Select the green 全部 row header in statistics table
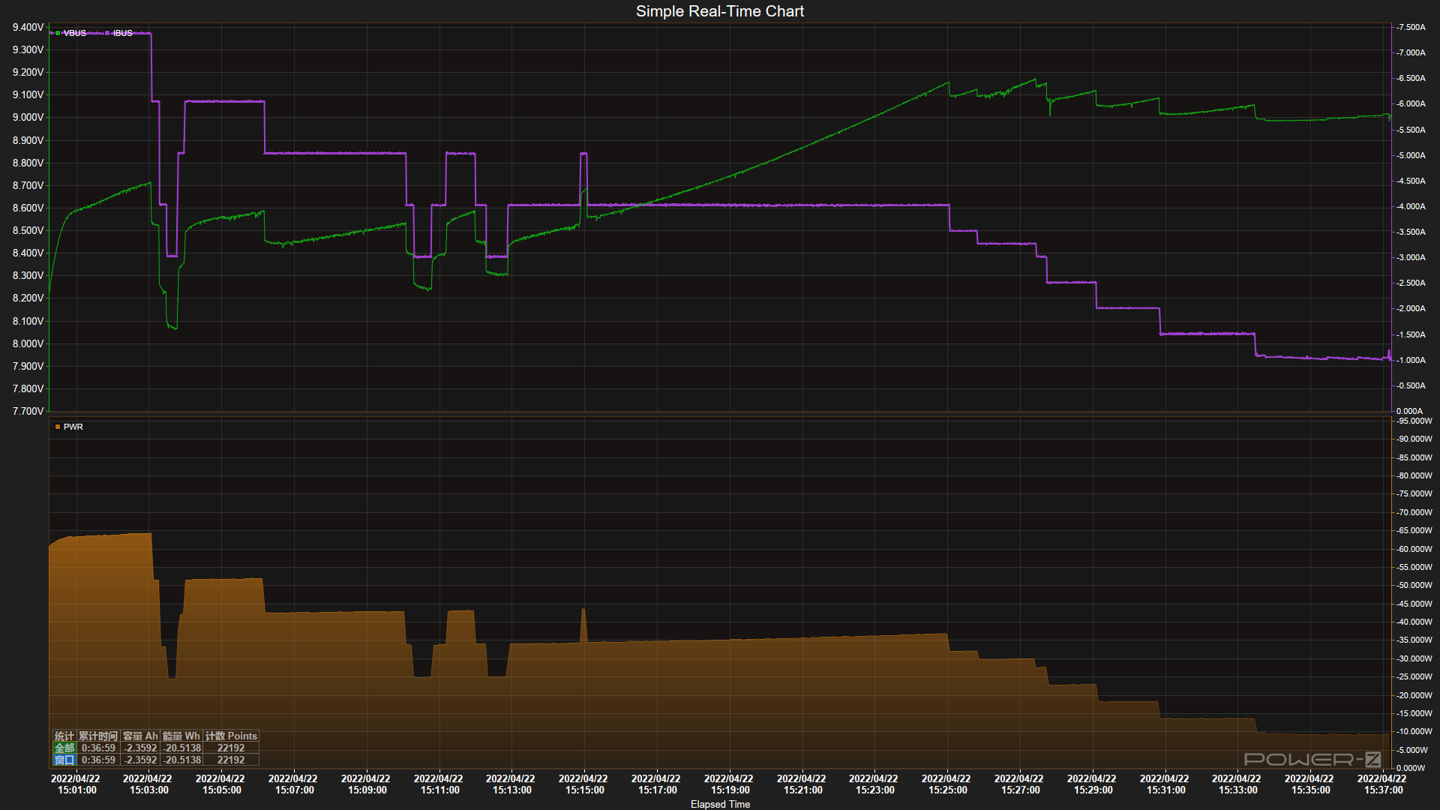The width and height of the screenshot is (1440, 810). [x=65, y=748]
